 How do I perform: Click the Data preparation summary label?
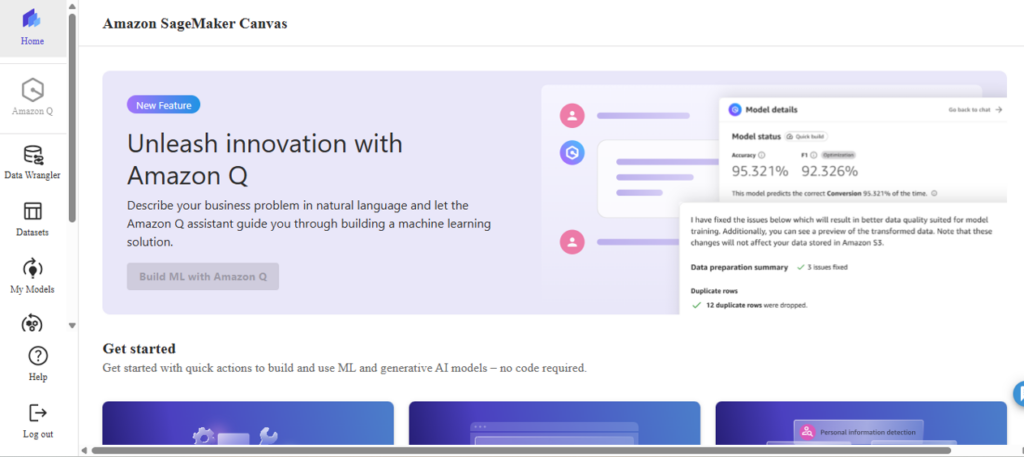739,267
